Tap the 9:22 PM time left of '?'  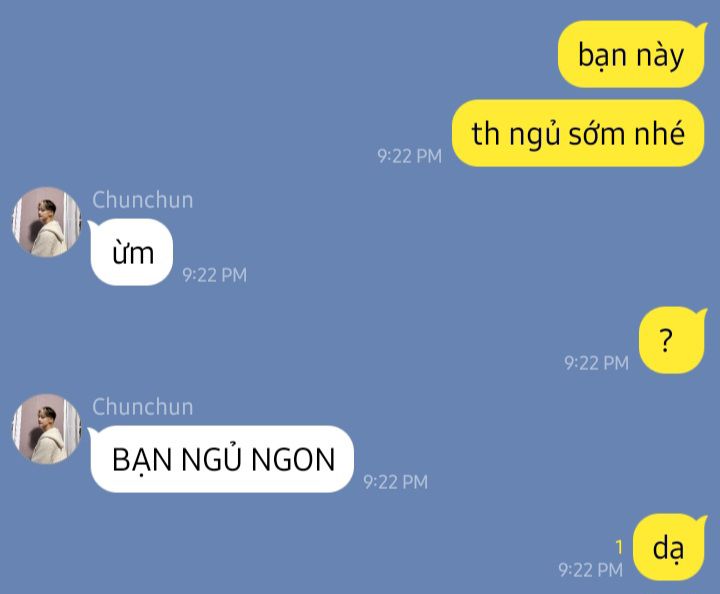click(596, 363)
